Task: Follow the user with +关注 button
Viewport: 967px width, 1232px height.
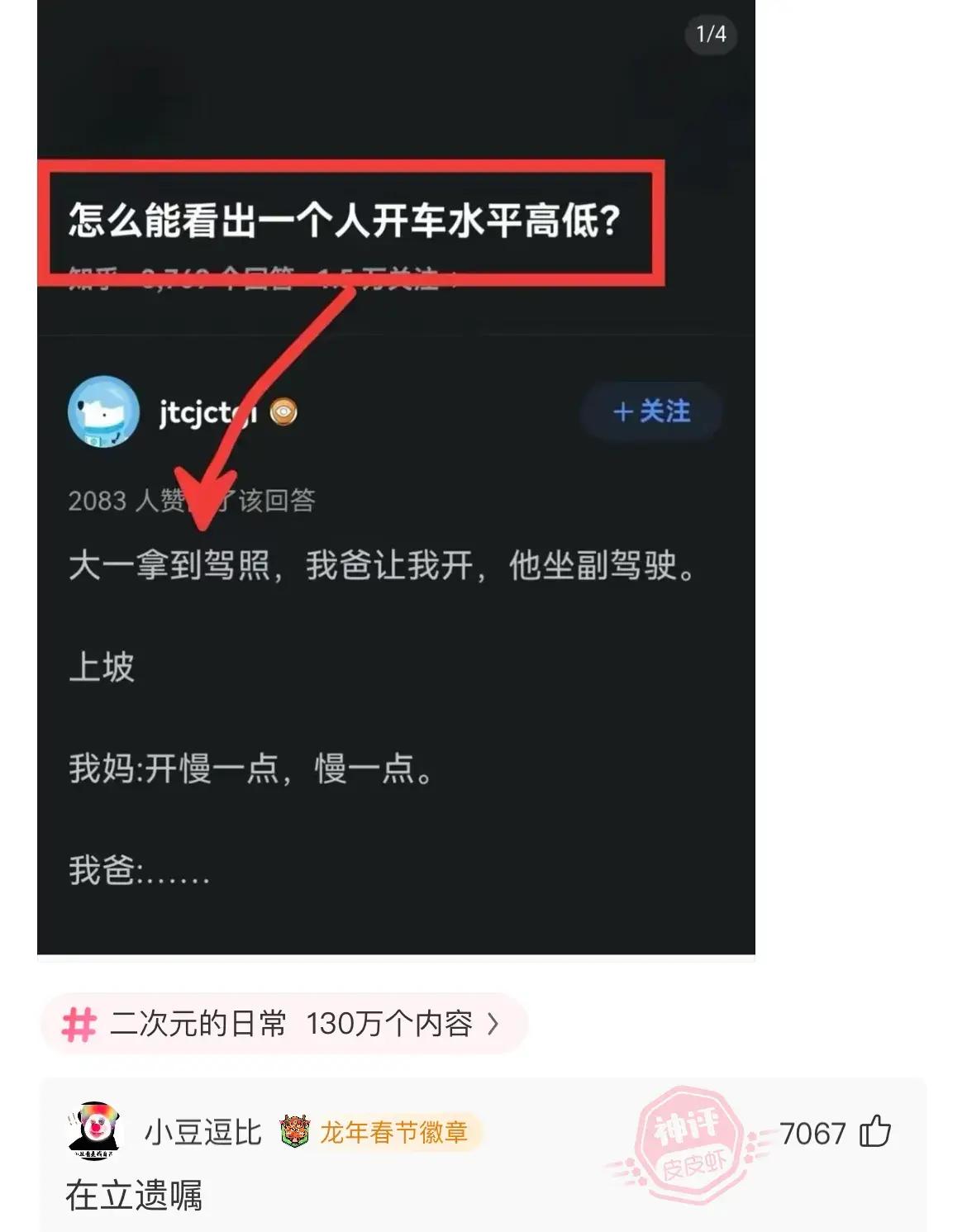Action: click(x=651, y=411)
